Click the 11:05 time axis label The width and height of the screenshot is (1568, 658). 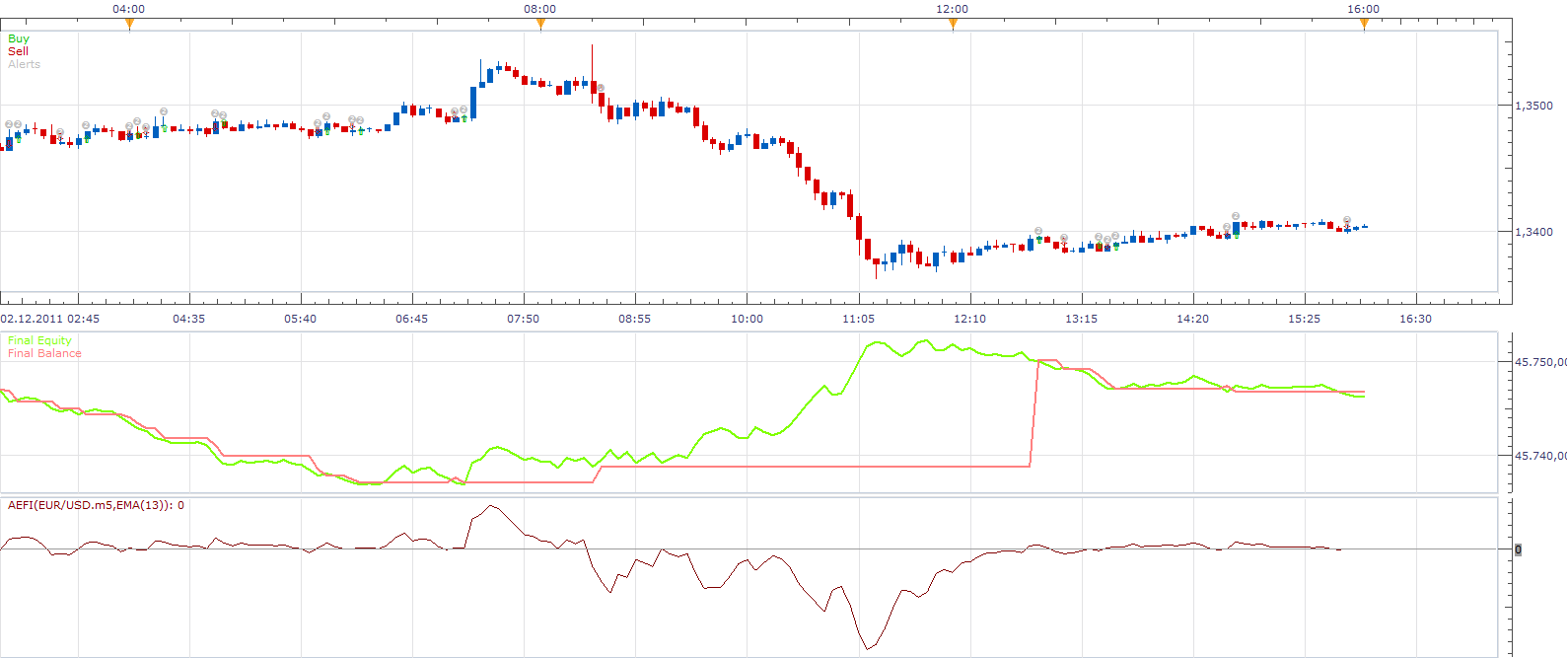858,319
